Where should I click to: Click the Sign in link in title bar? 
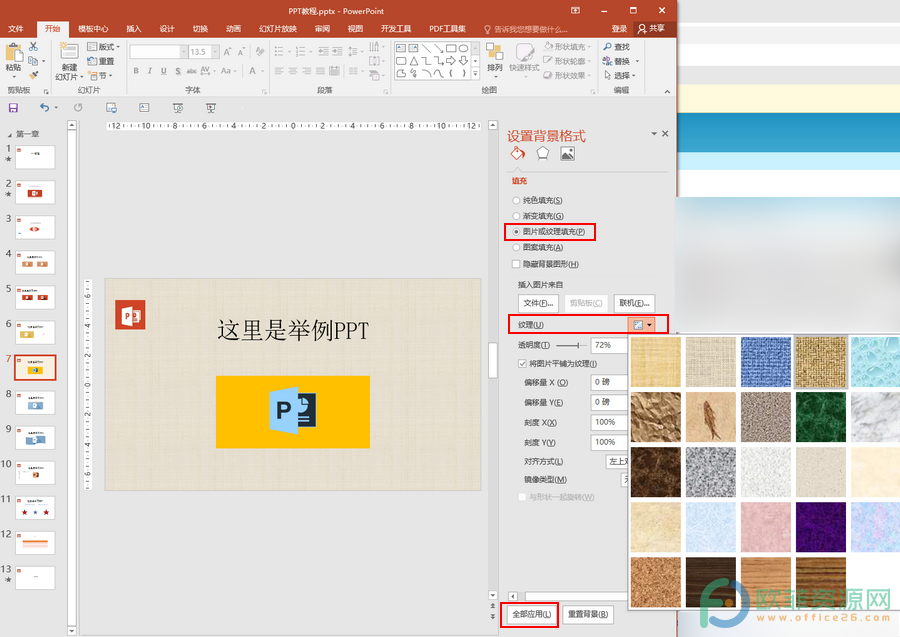click(x=619, y=29)
